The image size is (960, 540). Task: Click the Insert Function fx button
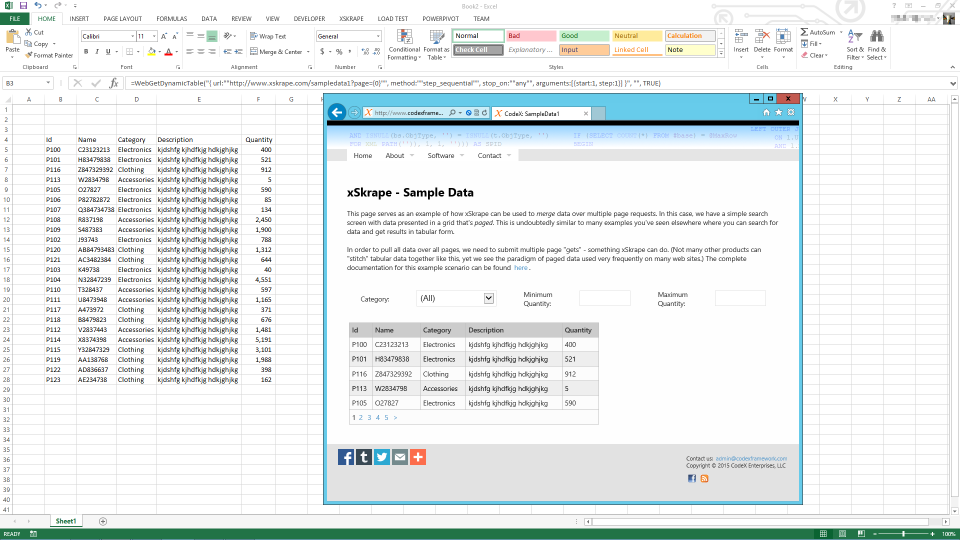coord(114,83)
